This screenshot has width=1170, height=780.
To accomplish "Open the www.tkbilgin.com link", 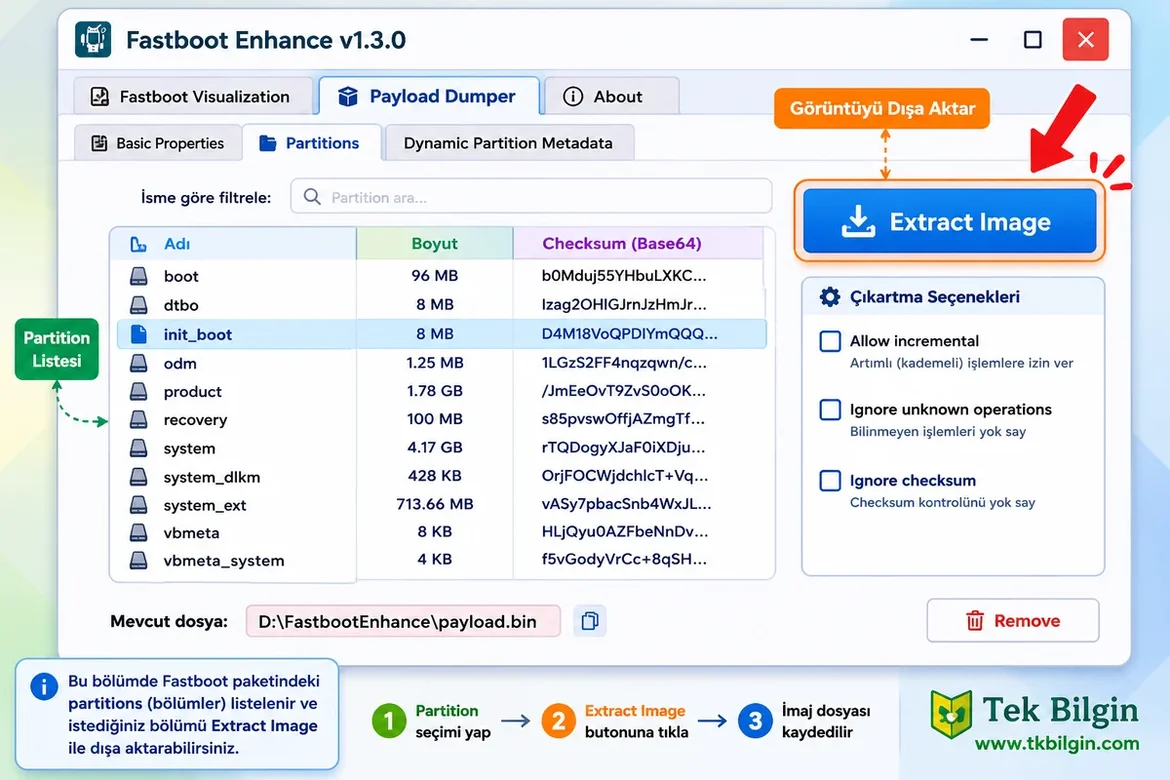I will click(1057, 743).
